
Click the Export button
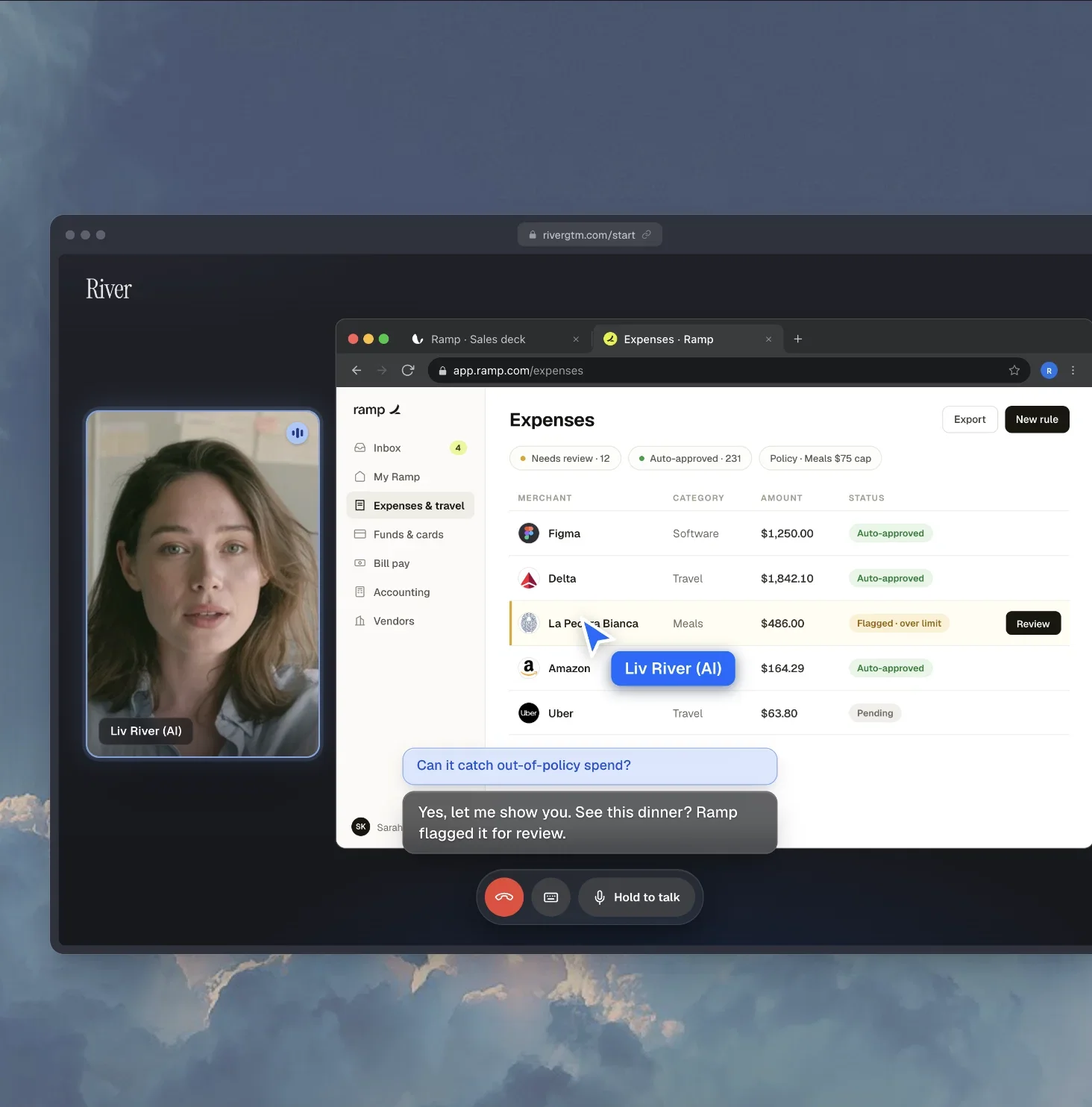click(x=970, y=419)
